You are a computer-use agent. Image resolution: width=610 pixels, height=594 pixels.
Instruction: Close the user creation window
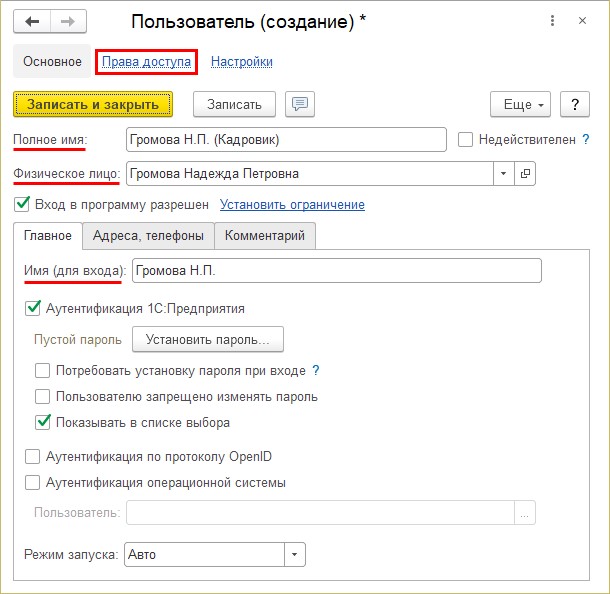click(582, 21)
